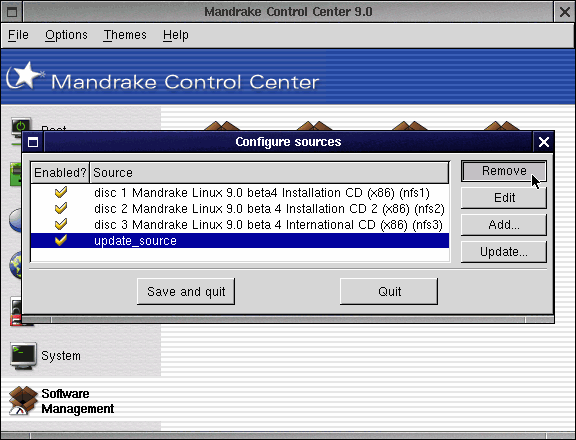The height and width of the screenshot is (440, 576).
Task: Select the disc 1 Installation CD (nfs1) row
Action: pyautogui.click(x=240, y=192)
